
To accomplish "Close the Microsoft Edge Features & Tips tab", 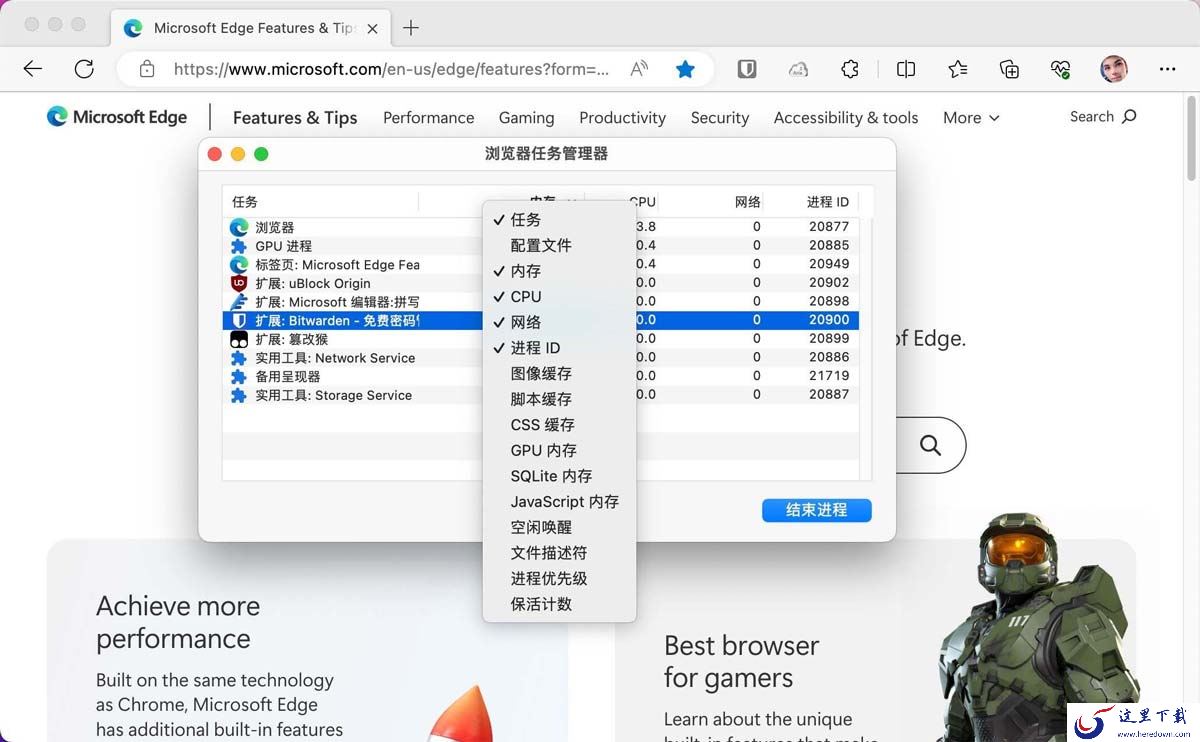I will tap(372, 28).
